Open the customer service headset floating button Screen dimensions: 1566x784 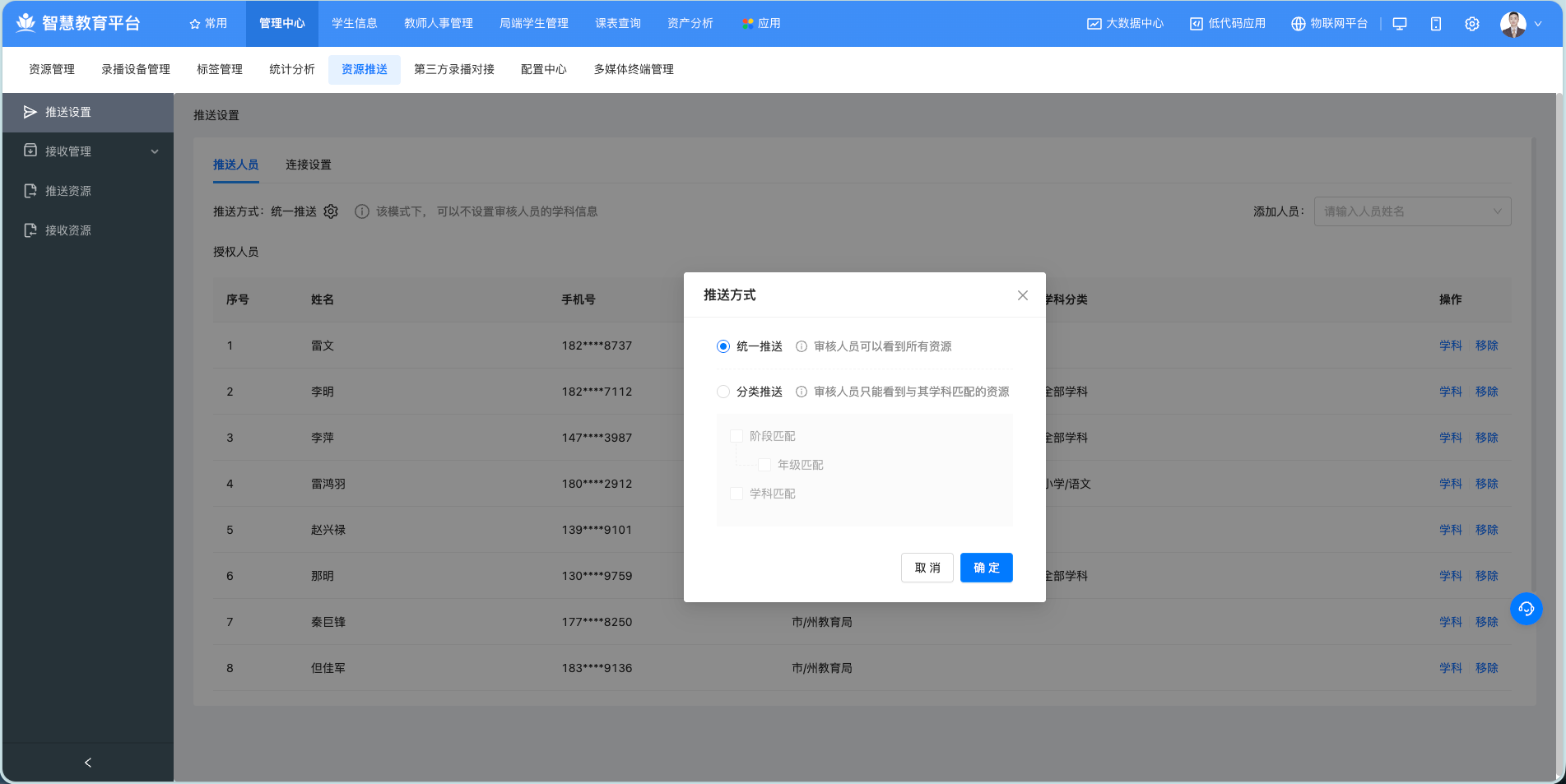1526,609
